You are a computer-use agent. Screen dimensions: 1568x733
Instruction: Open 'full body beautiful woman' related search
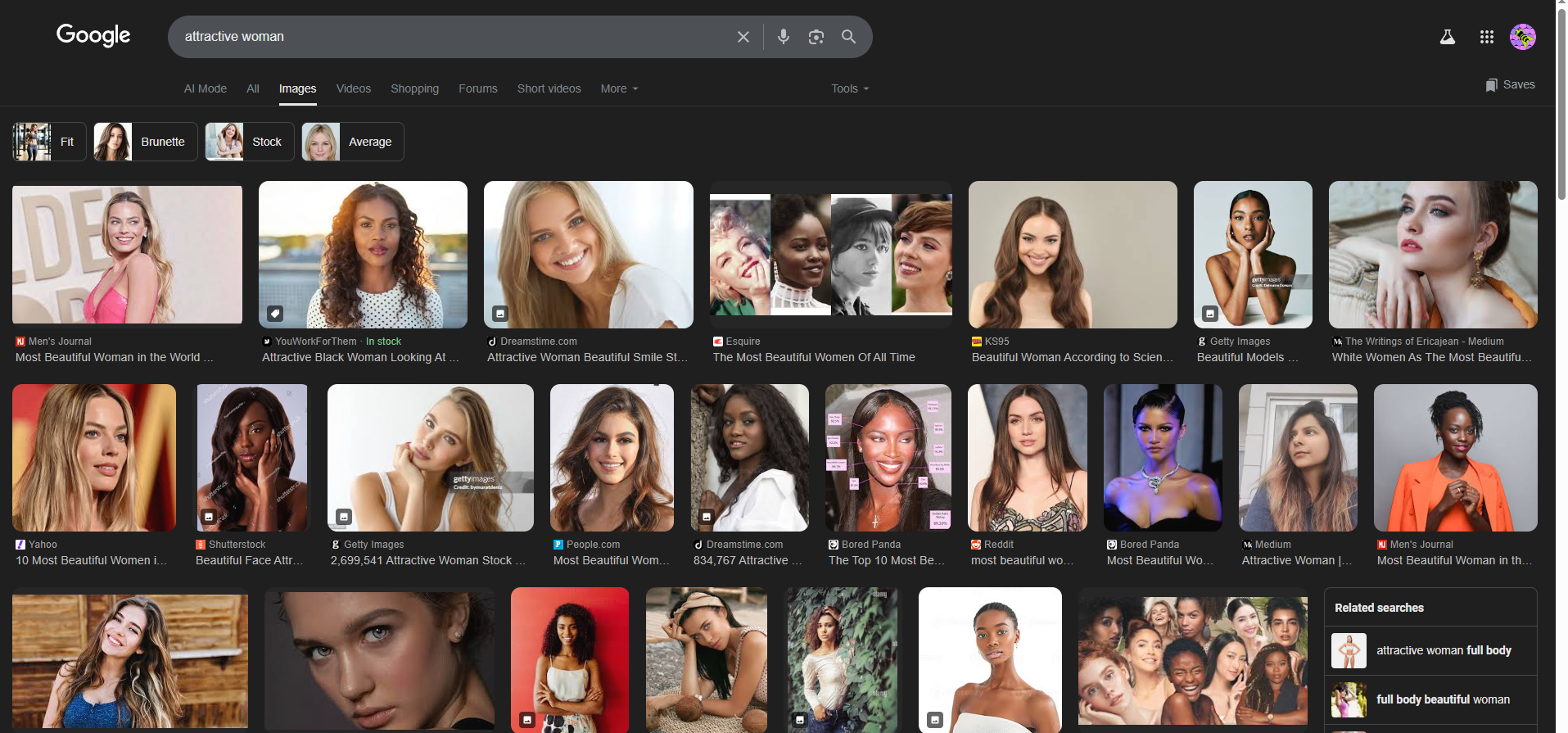tap(1430, 700)
